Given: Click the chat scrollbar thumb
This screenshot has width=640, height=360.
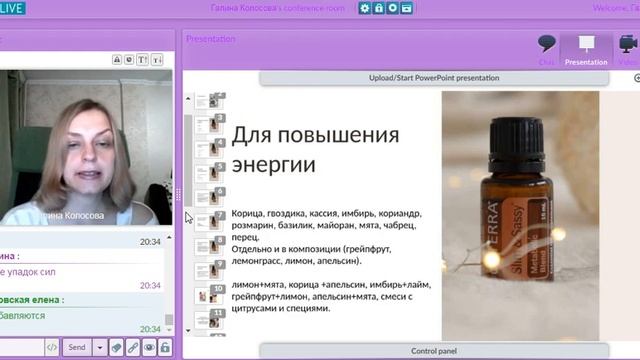Looking at the screenshot, I should tap(169, 319).
